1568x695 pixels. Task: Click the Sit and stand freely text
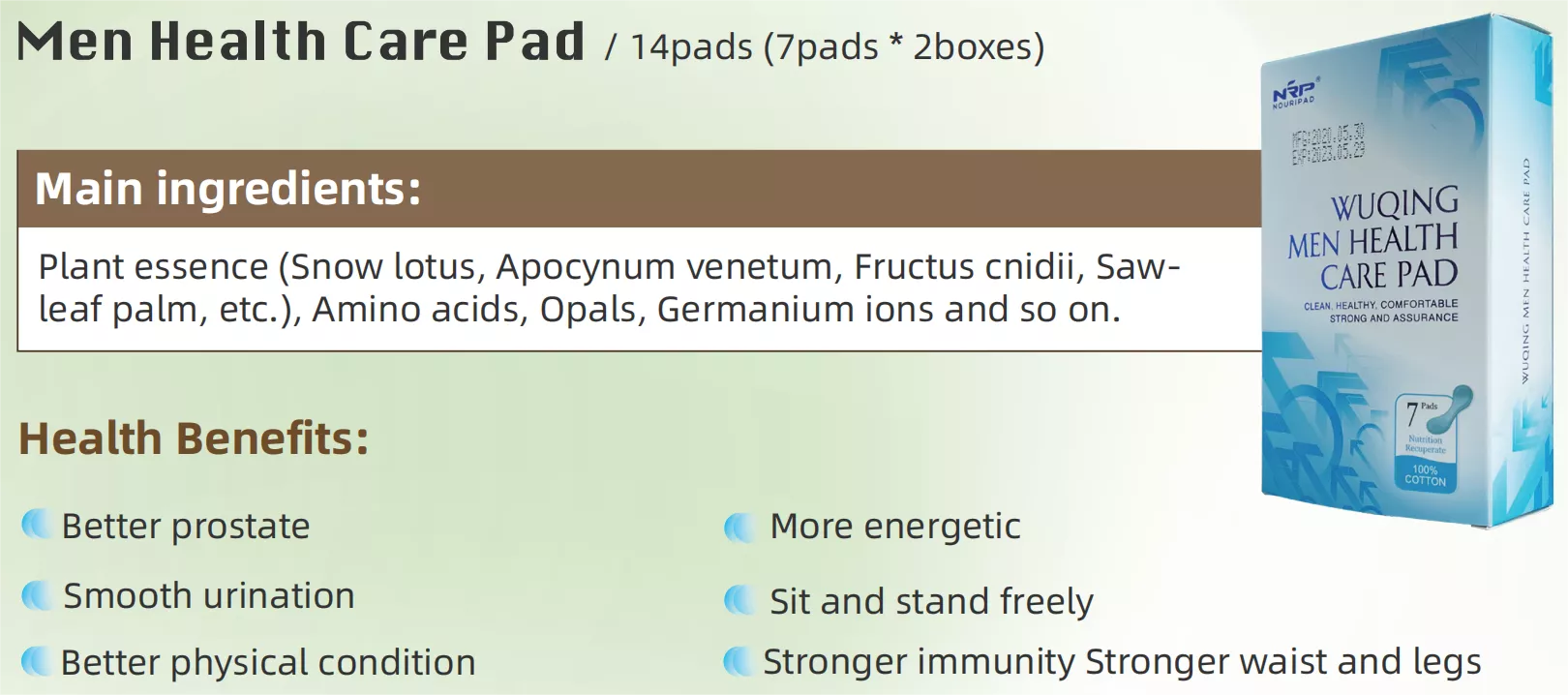point(931,601)
